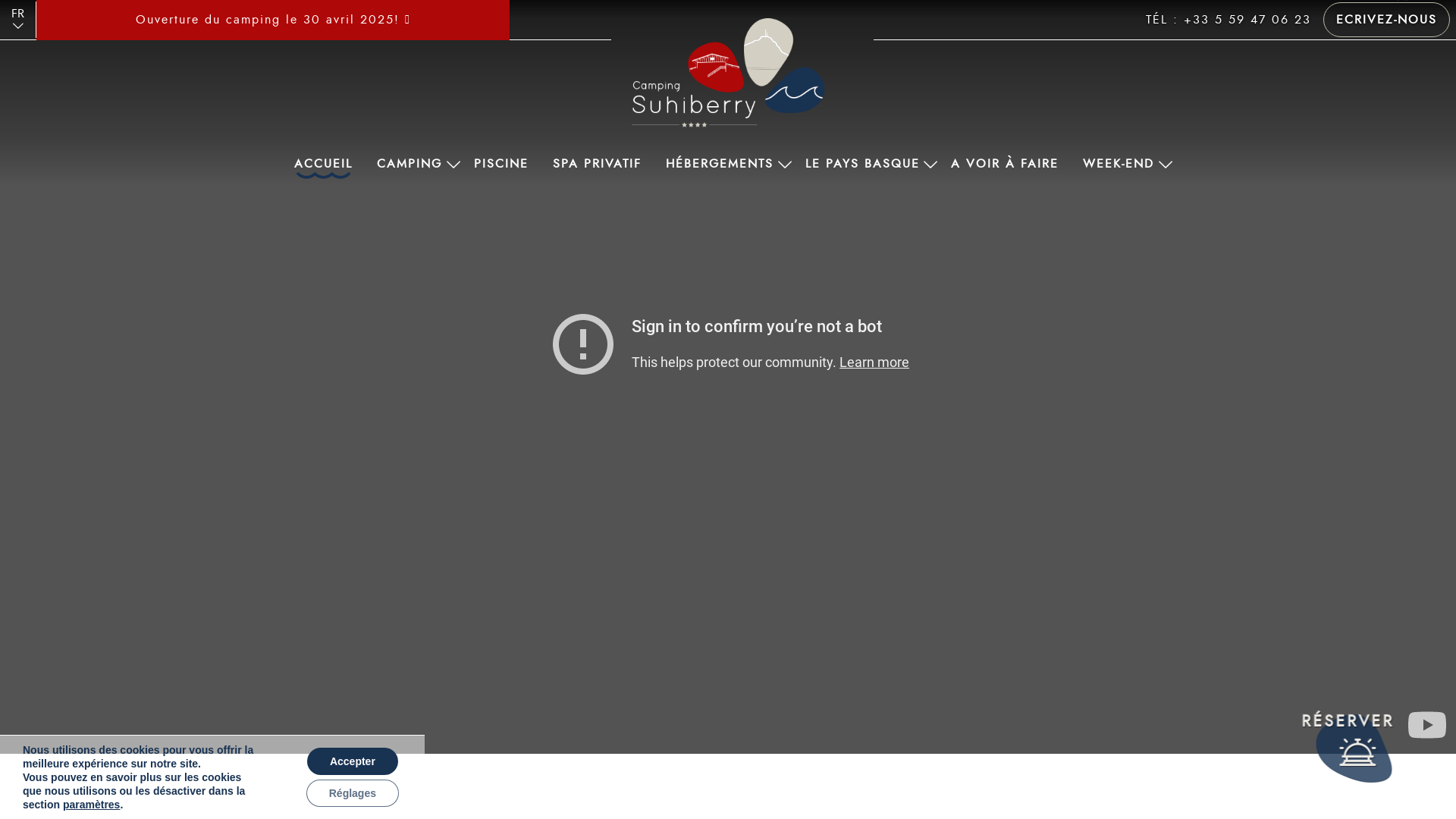Follow the Learn more link
This screenshot has height=819, width=1456.
[x=874, y=362]
